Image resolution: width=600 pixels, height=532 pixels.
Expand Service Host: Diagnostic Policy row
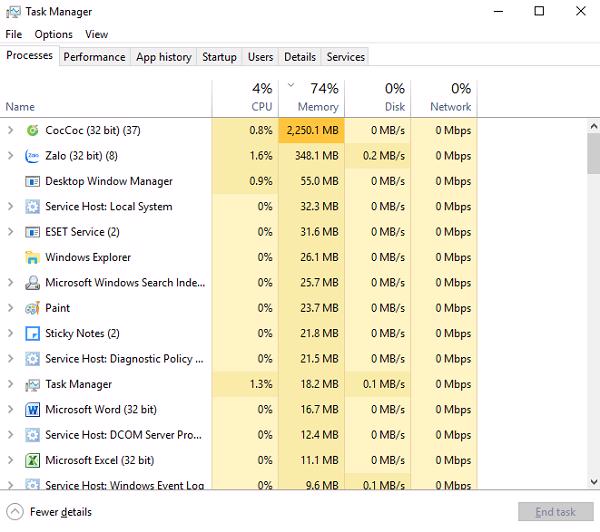(x=10, y=359)
